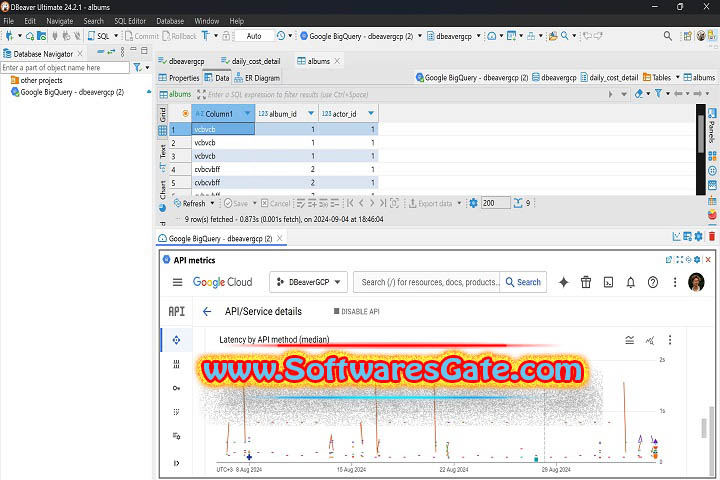Click the navigator filter funnel icon
This screenshot has height=480, width=720.
click(137, 68)
